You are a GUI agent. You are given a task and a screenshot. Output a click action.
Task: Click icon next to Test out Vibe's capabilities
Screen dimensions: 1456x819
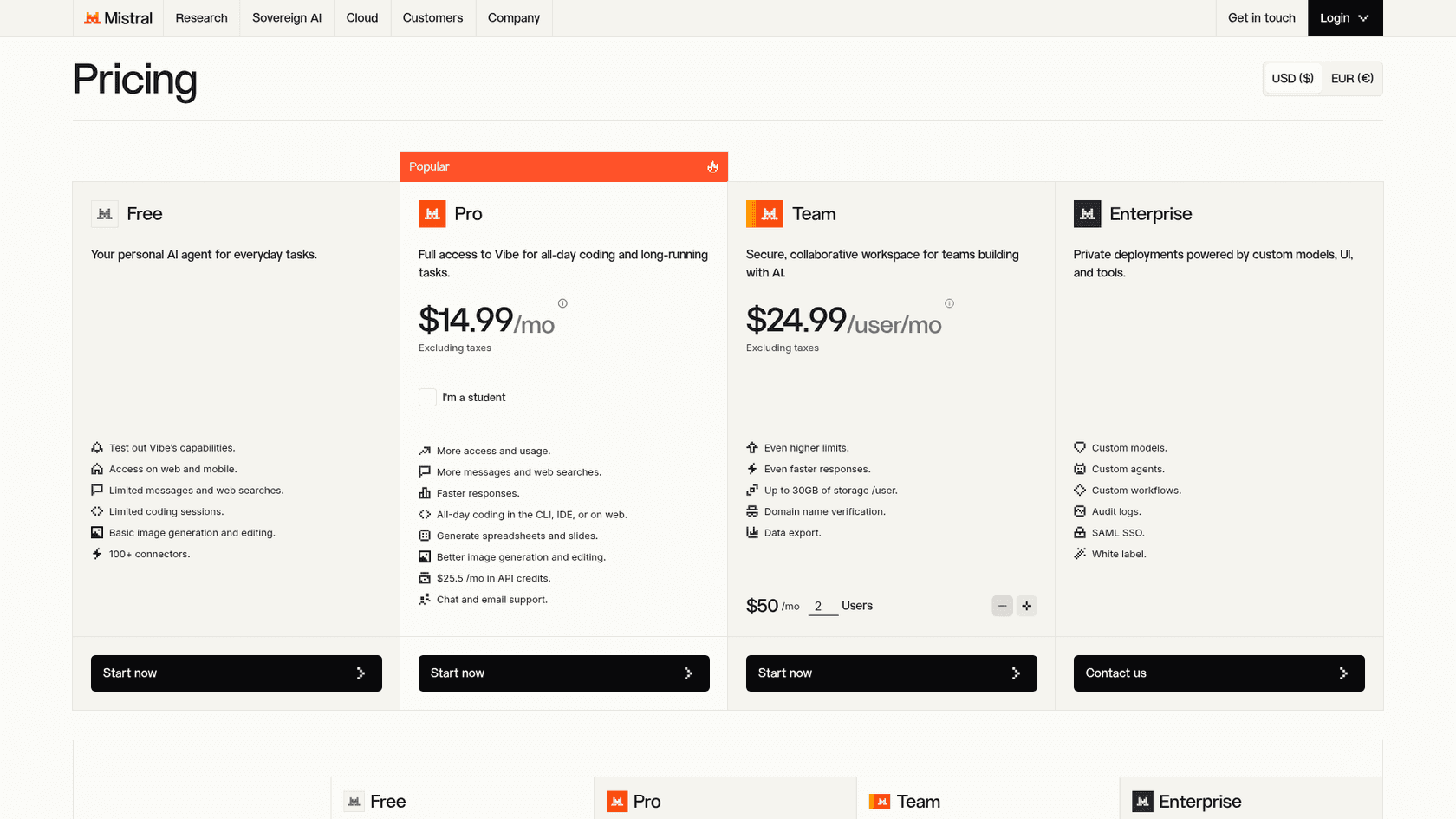pos(97,448)
